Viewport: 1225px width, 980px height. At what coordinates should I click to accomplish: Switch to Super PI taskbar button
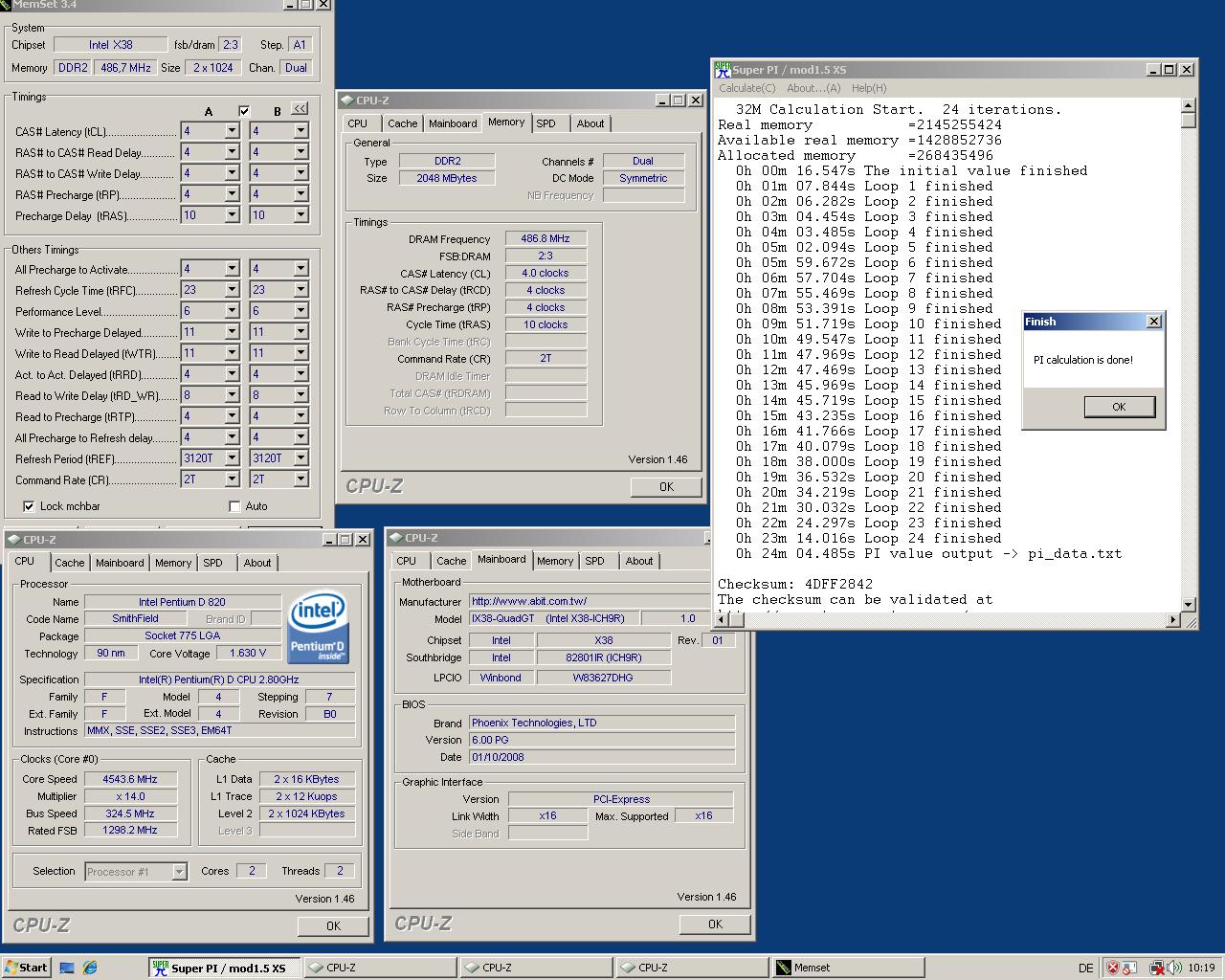point(225,968)
